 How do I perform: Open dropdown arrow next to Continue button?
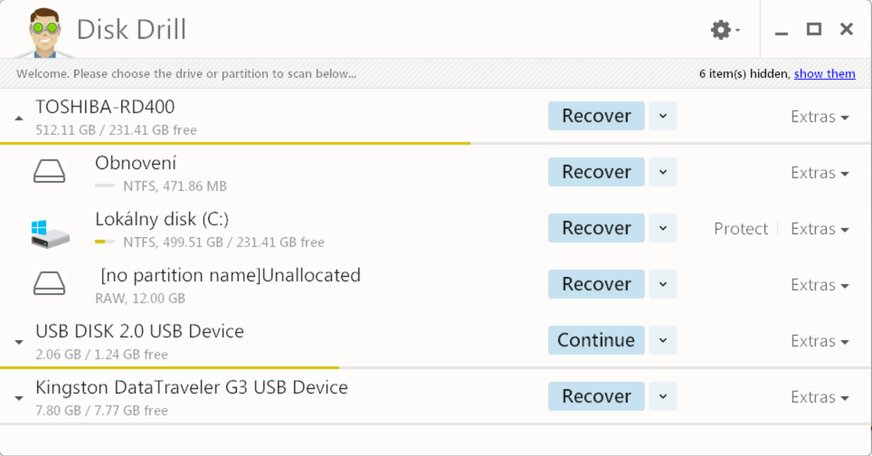click(x=662, y=340)
